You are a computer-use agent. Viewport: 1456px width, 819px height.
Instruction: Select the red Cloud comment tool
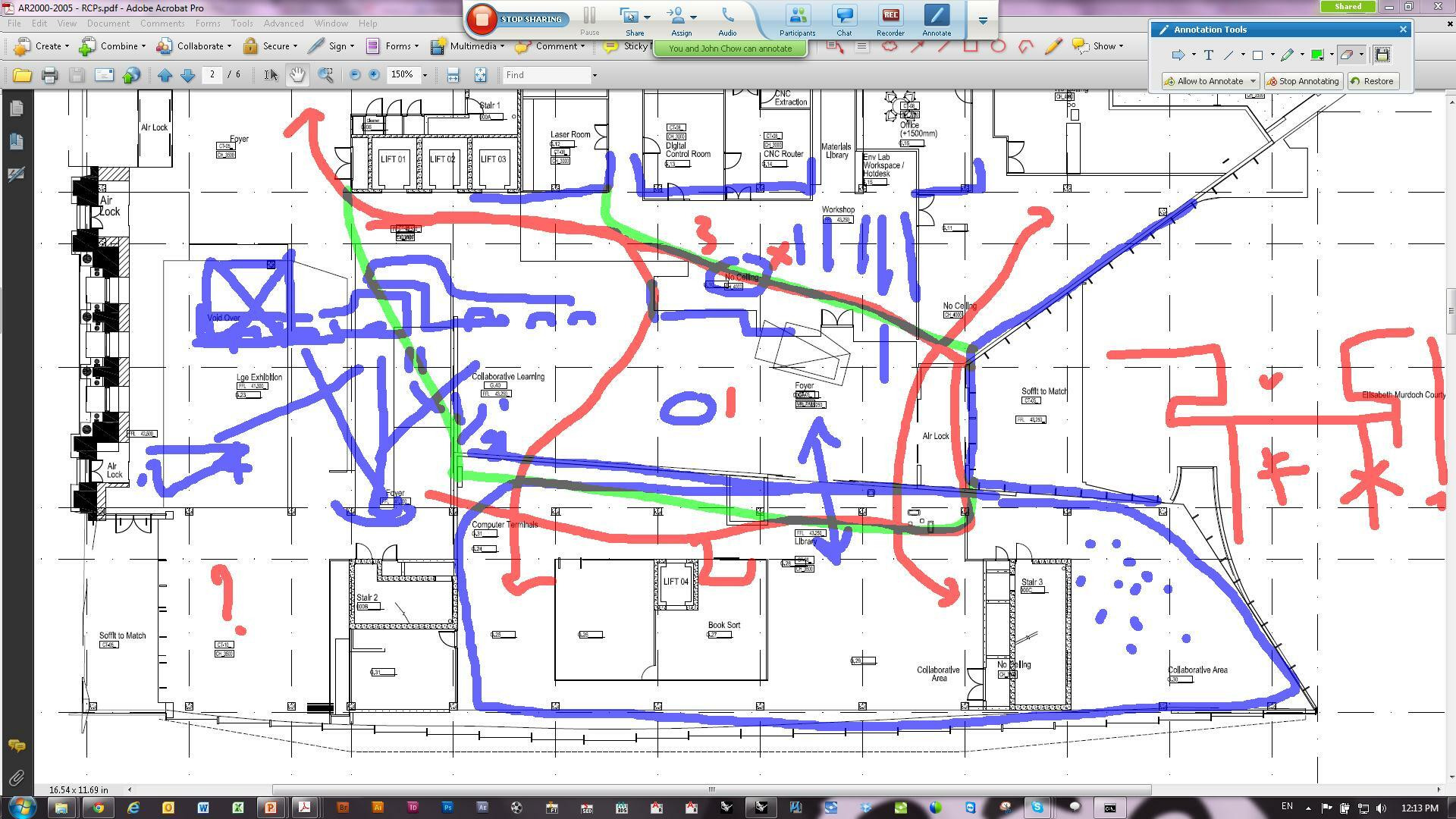(x=890, y=47)
